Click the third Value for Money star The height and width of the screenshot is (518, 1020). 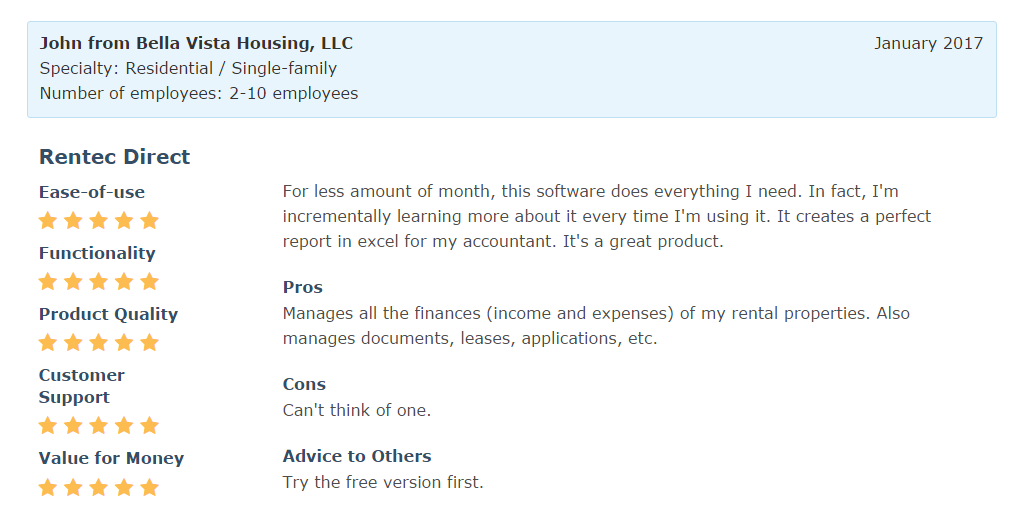pyautogui.click(x=98, y=487)
